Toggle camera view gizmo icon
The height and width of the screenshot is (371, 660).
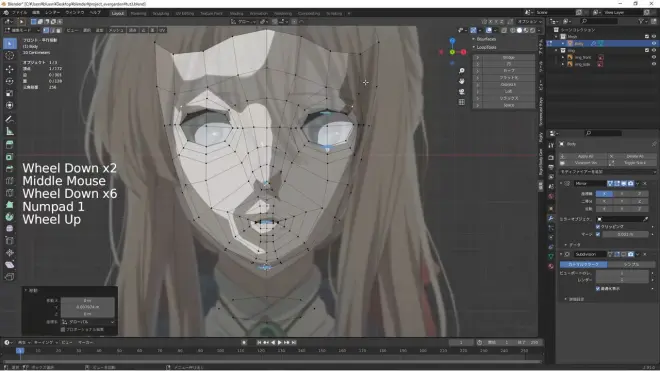click(x=462, y=92)
